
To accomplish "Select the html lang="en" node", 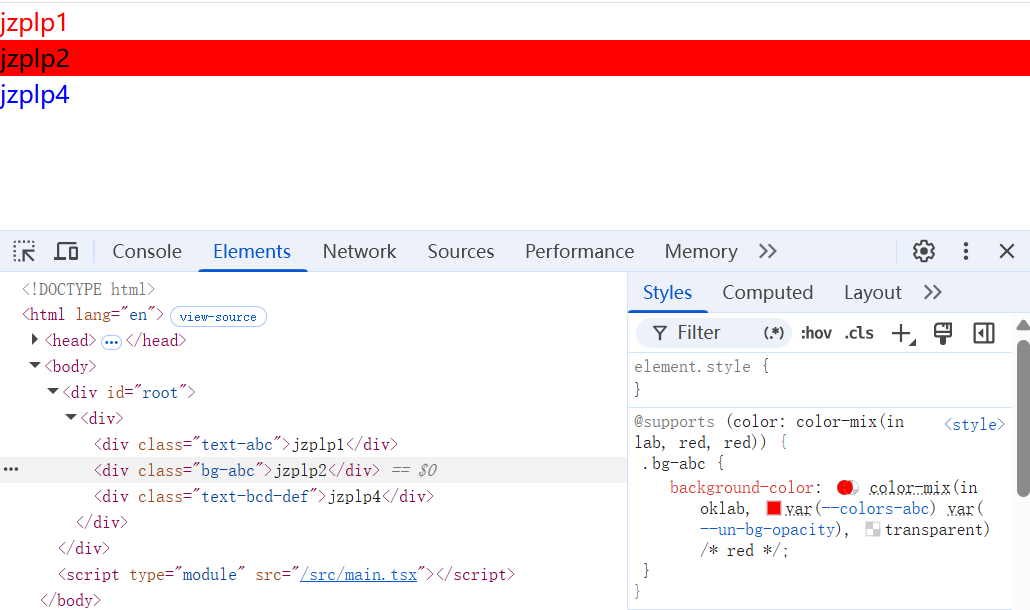I will [93, 315].
